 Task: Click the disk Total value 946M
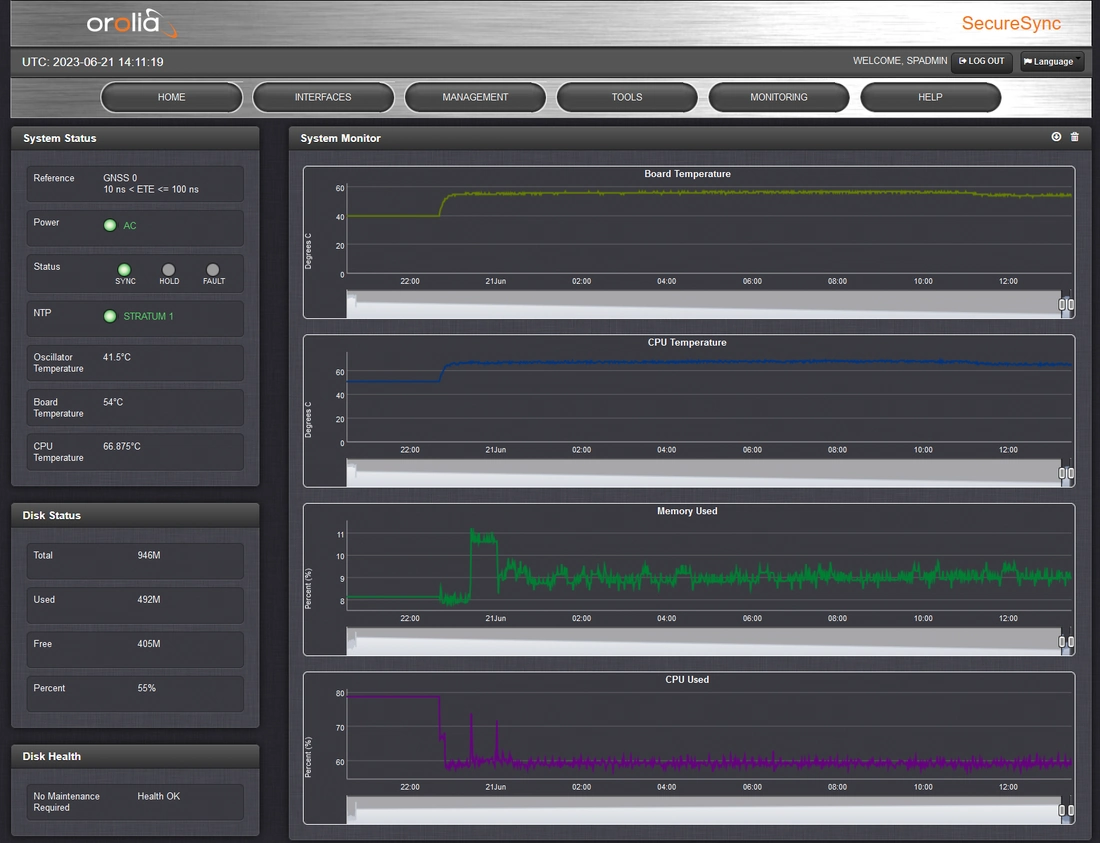(x=149, y=555)
